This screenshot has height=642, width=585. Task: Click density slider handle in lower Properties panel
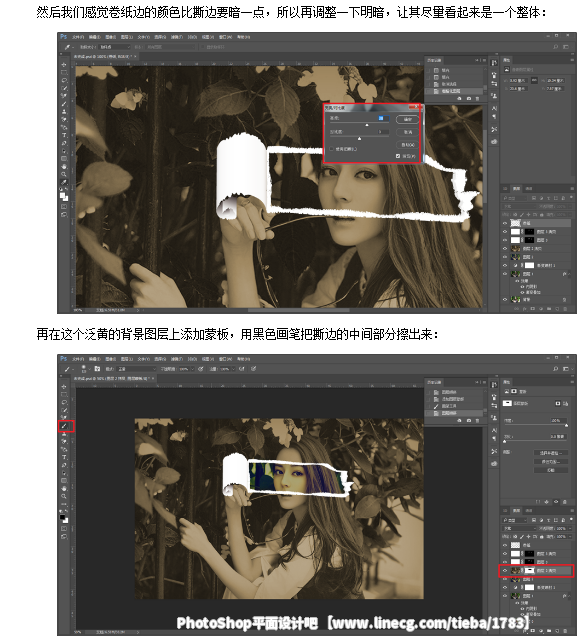567,425
